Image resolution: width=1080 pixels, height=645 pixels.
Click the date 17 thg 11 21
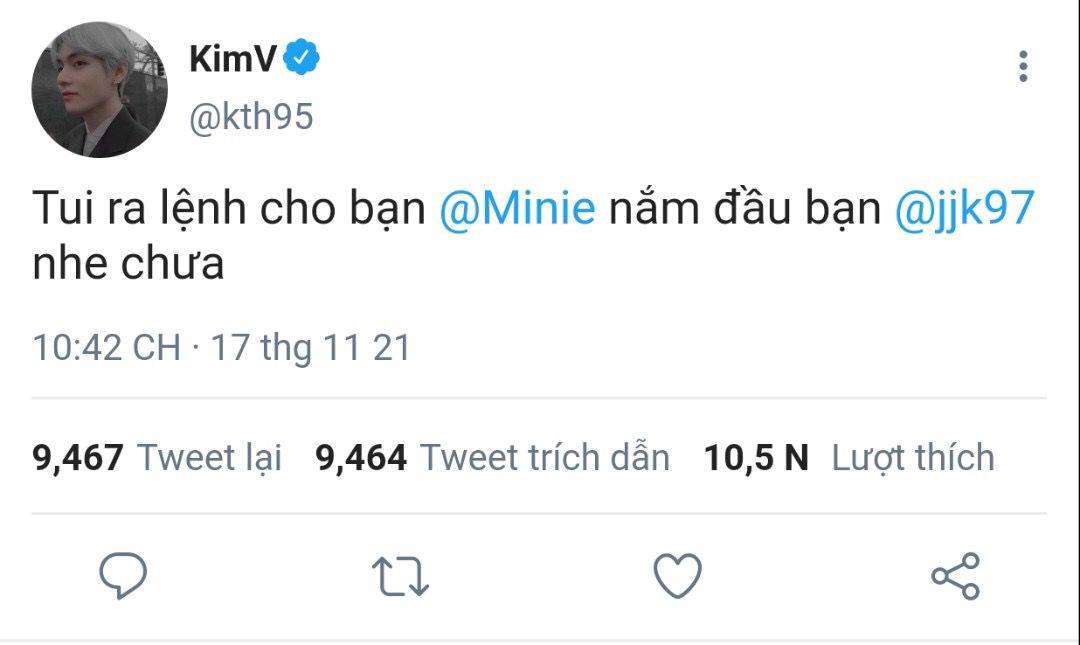[311, 347]
